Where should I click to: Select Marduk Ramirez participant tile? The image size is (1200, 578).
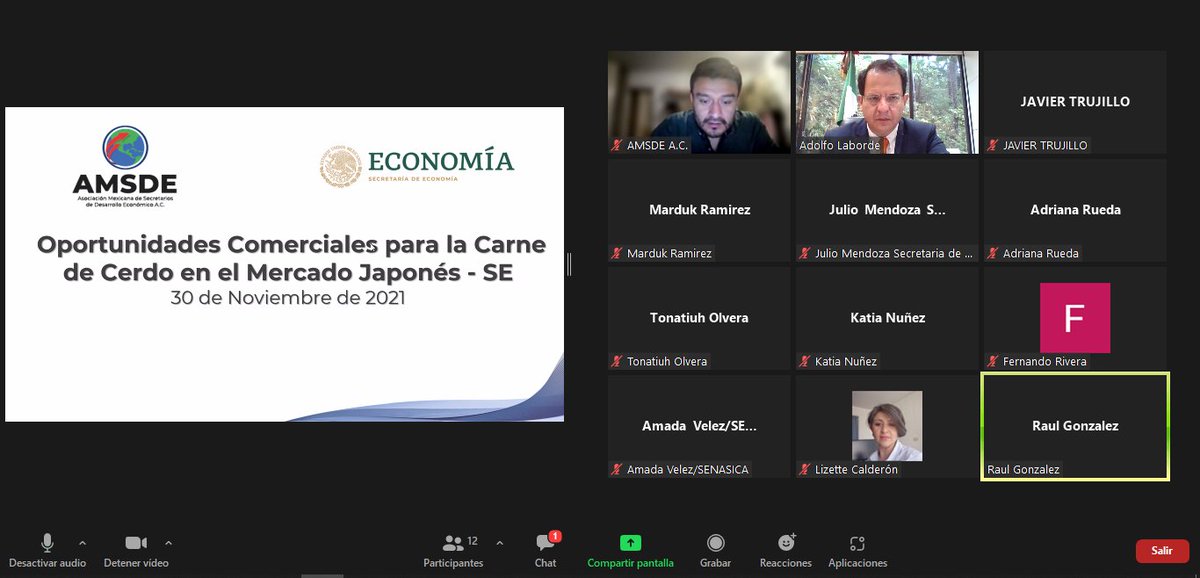coord(699,210)
